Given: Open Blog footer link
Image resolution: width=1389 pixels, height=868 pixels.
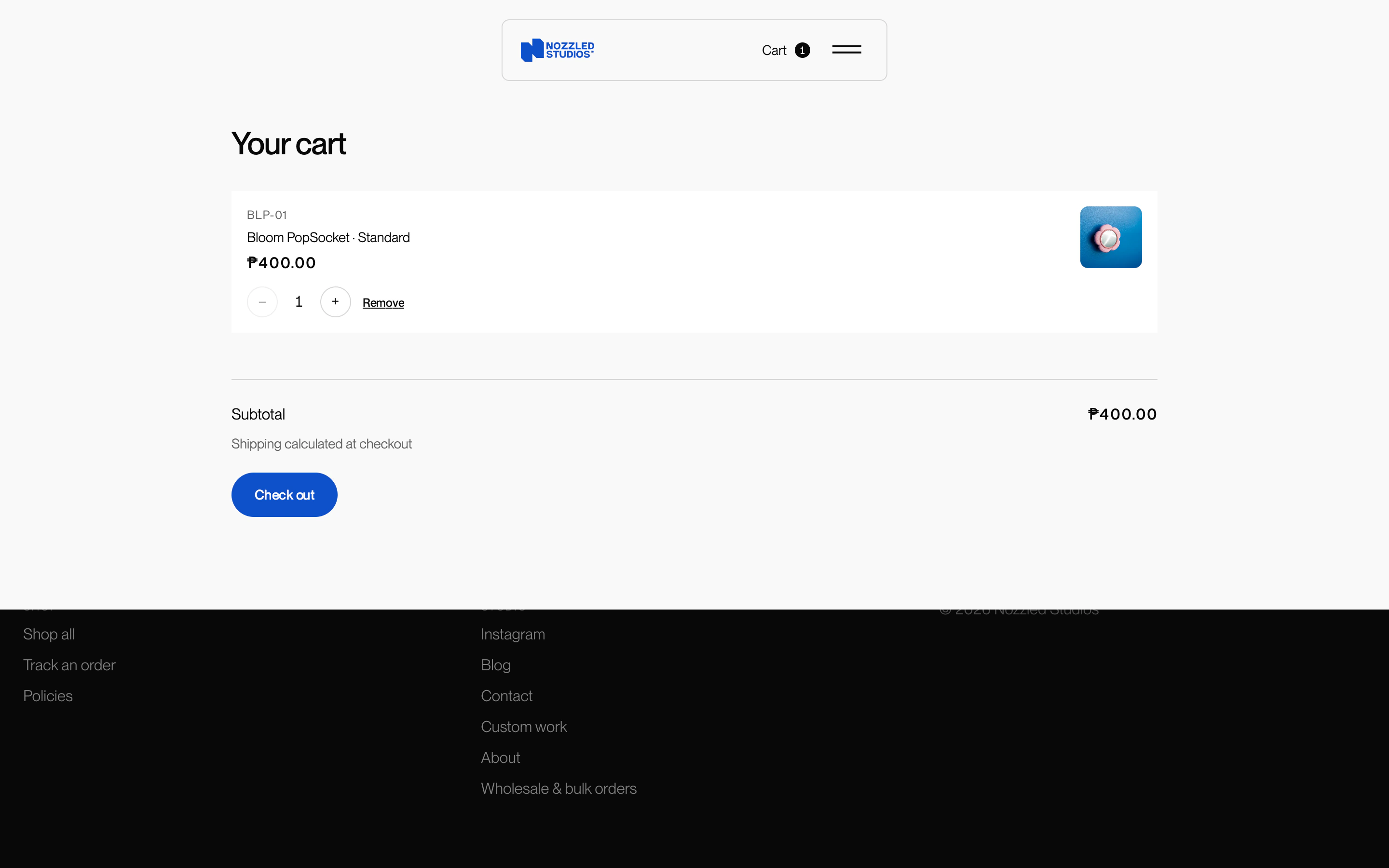Looking at the screenshot, I should [x=495, y=665].
